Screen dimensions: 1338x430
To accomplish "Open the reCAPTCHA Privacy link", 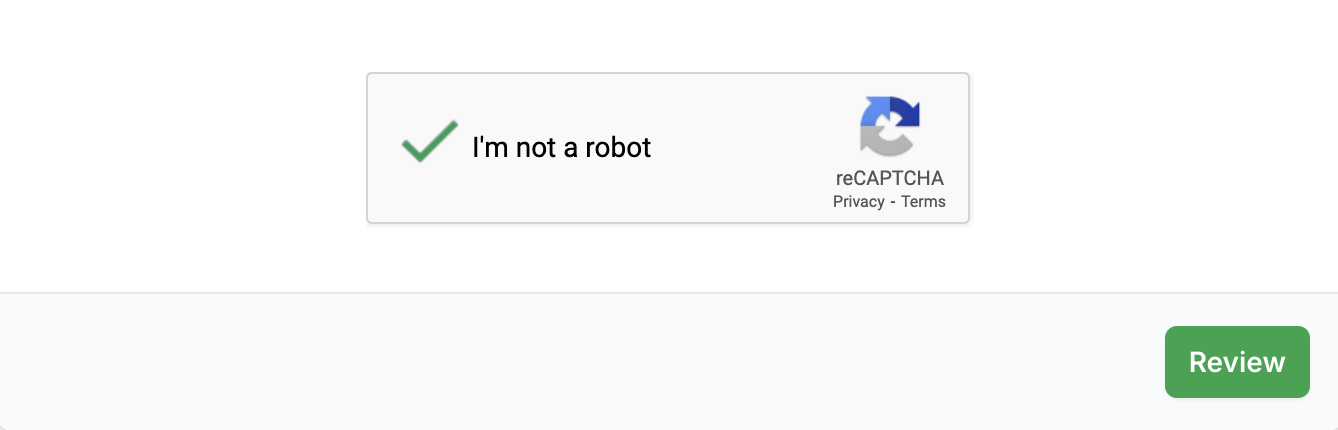I will [858, 202].
